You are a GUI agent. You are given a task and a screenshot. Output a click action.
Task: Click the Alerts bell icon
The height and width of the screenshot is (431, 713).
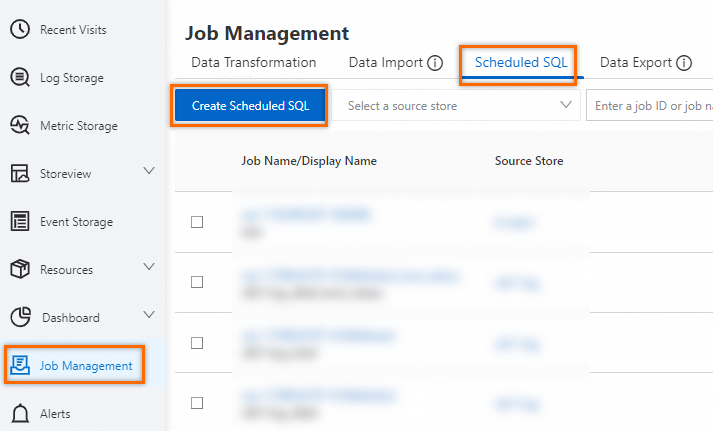click(x=20, y=413)
